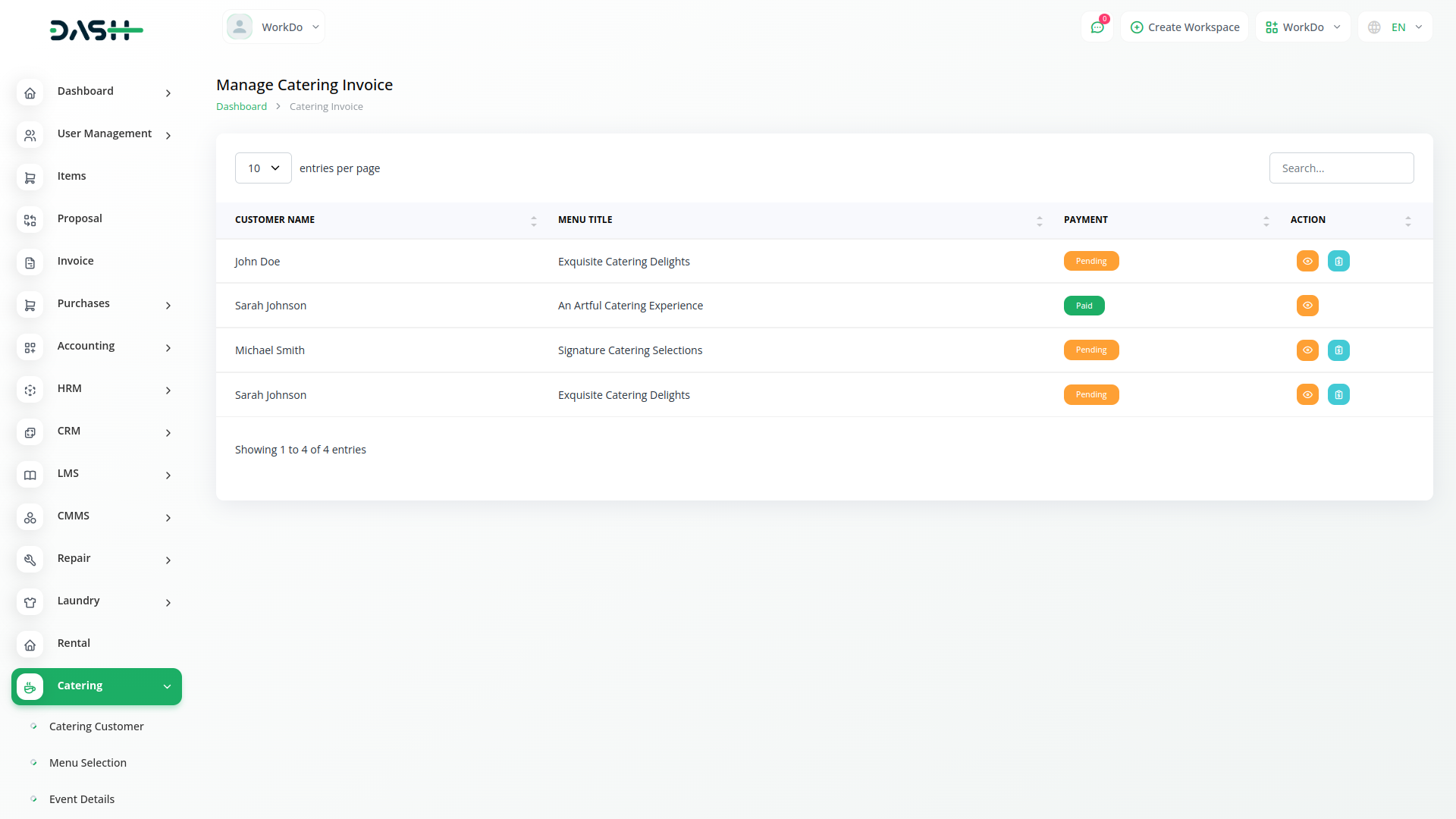
Task: Open the Menu Selection submenu item
Action: pos(88,763)
